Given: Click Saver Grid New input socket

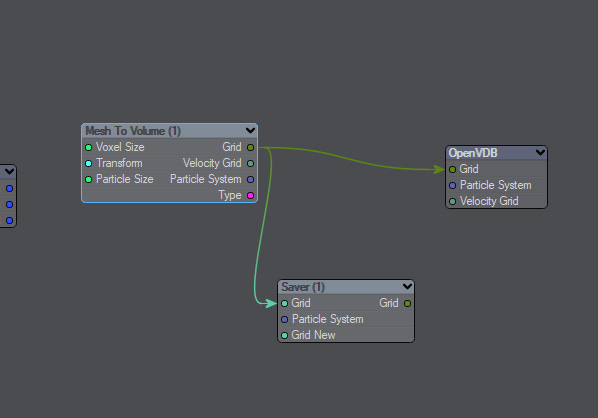Looking at the screenshot, I should (284, 335).
